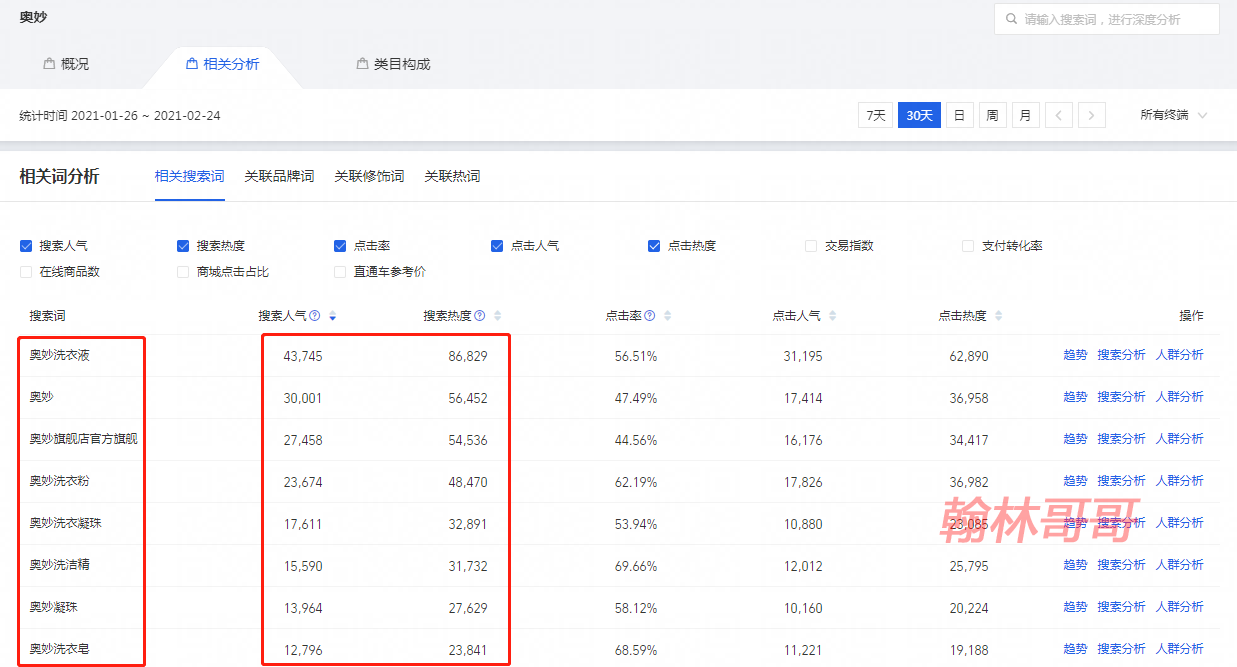Open 趋势 for 奥妙 row

pos(1075,397)
